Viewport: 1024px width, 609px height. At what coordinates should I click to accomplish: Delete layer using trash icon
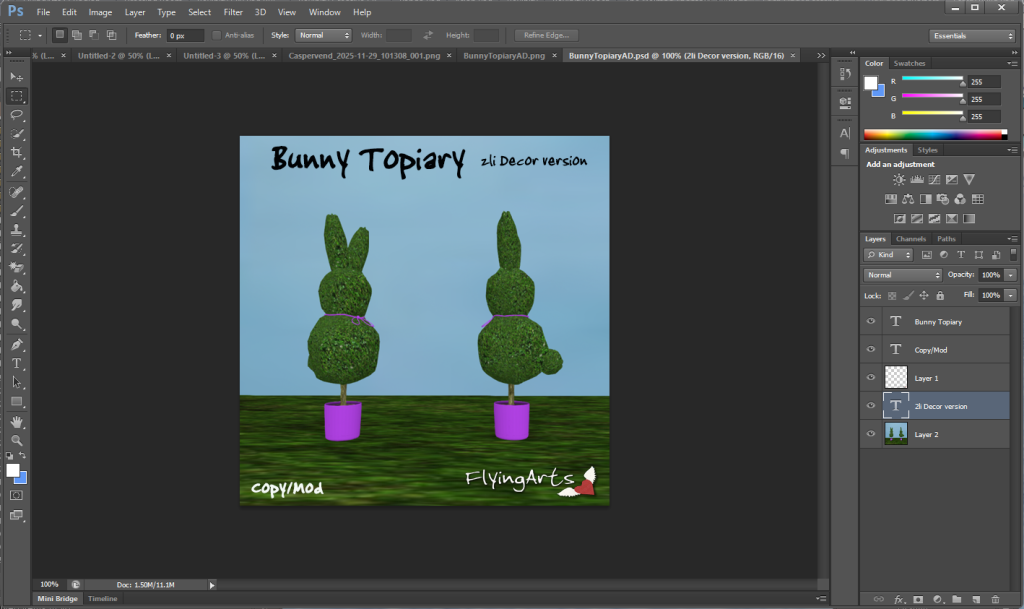994,599
